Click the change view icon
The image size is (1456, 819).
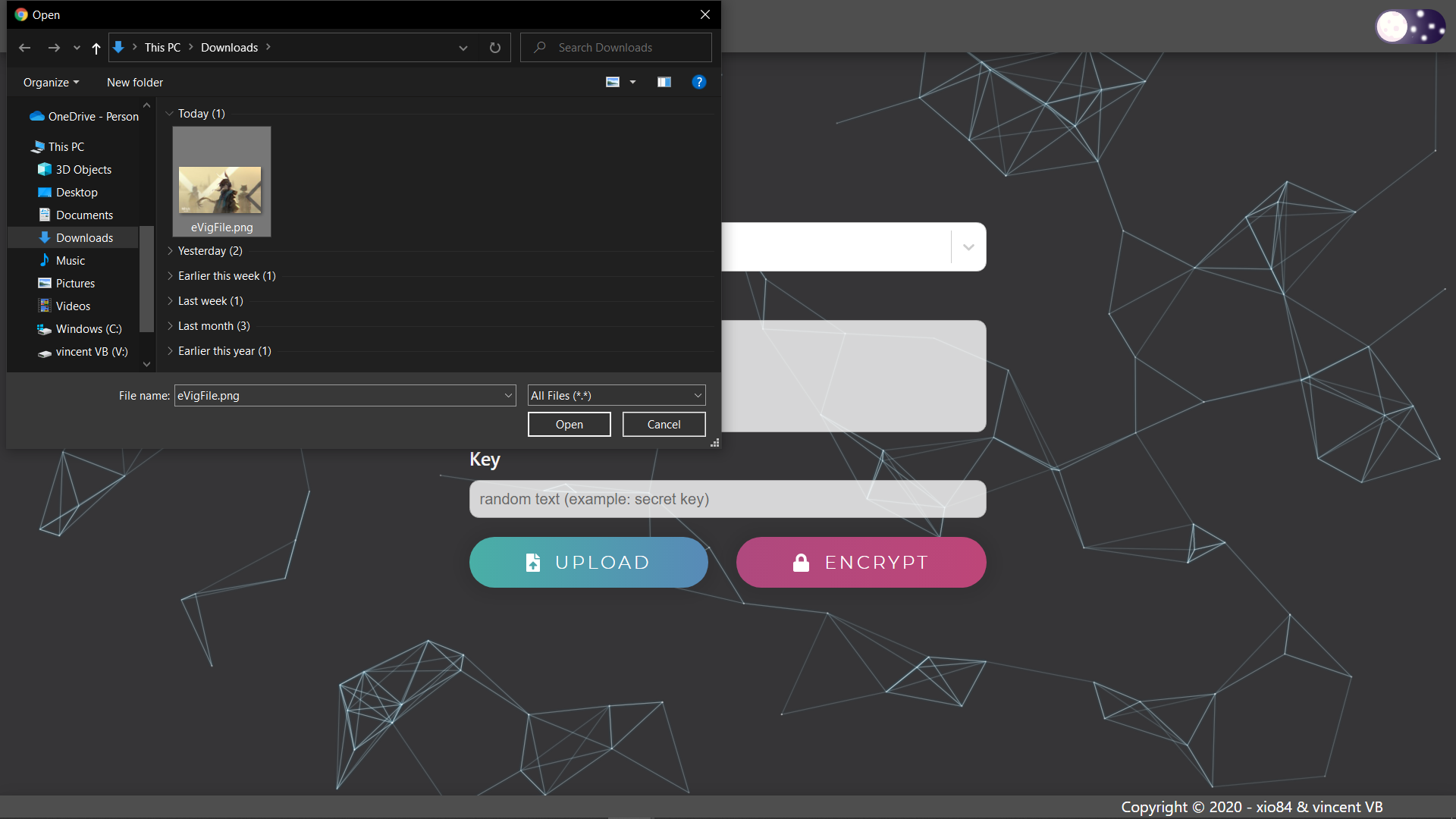tap(613, 82)
